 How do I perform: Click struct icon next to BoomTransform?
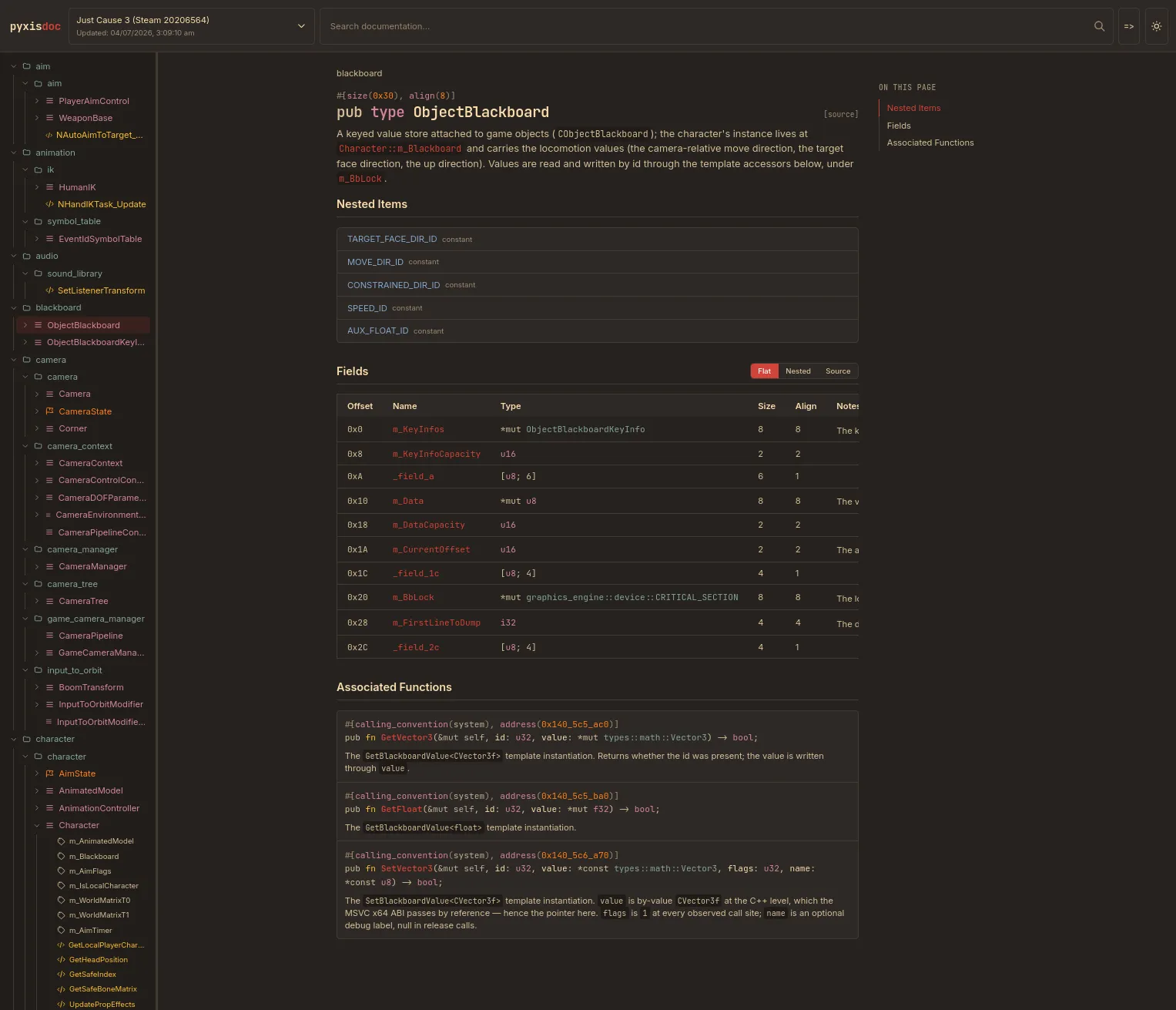click(x=50, y=687)
